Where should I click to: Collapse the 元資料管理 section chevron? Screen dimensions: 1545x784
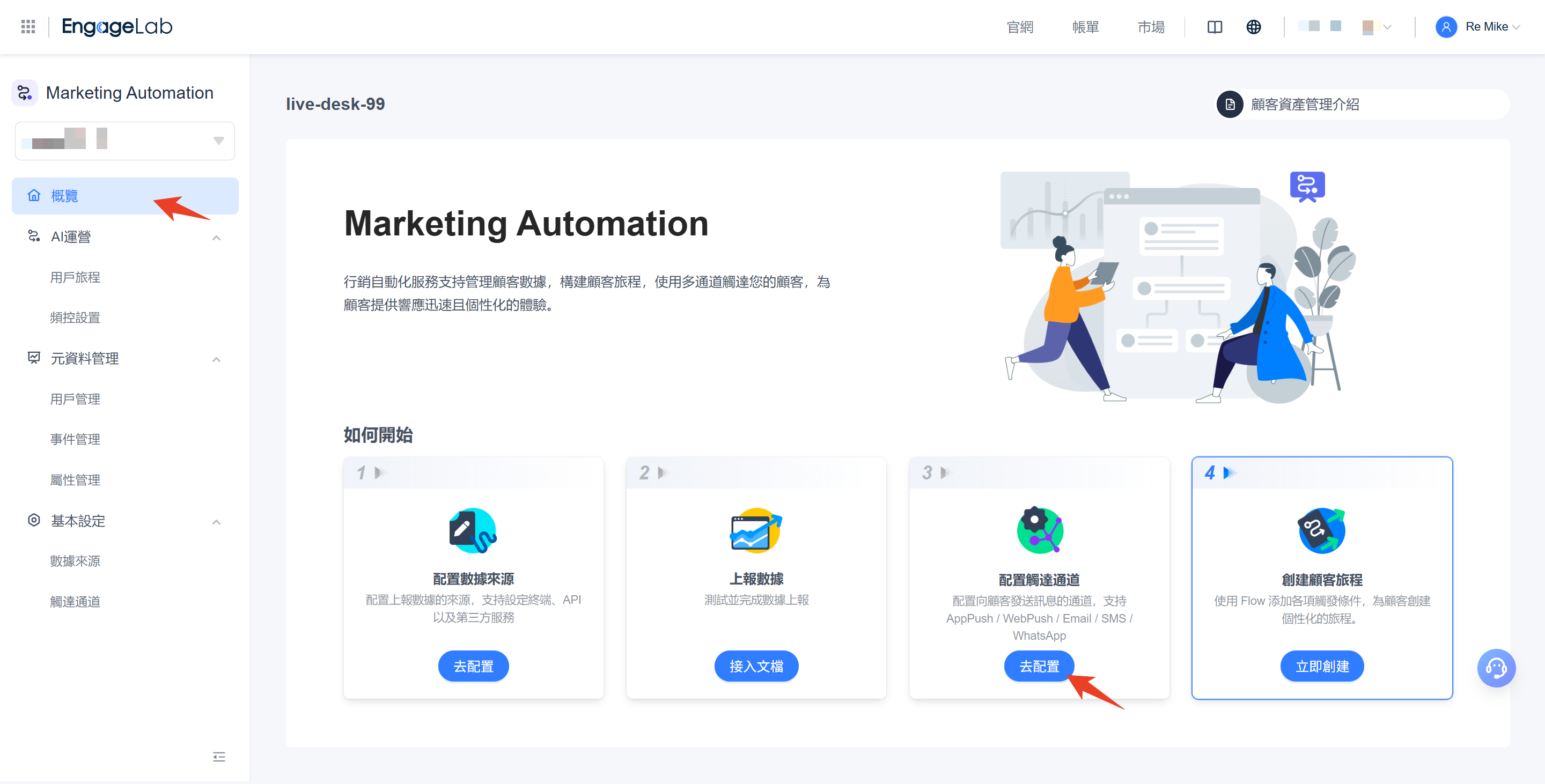[217, 360]
